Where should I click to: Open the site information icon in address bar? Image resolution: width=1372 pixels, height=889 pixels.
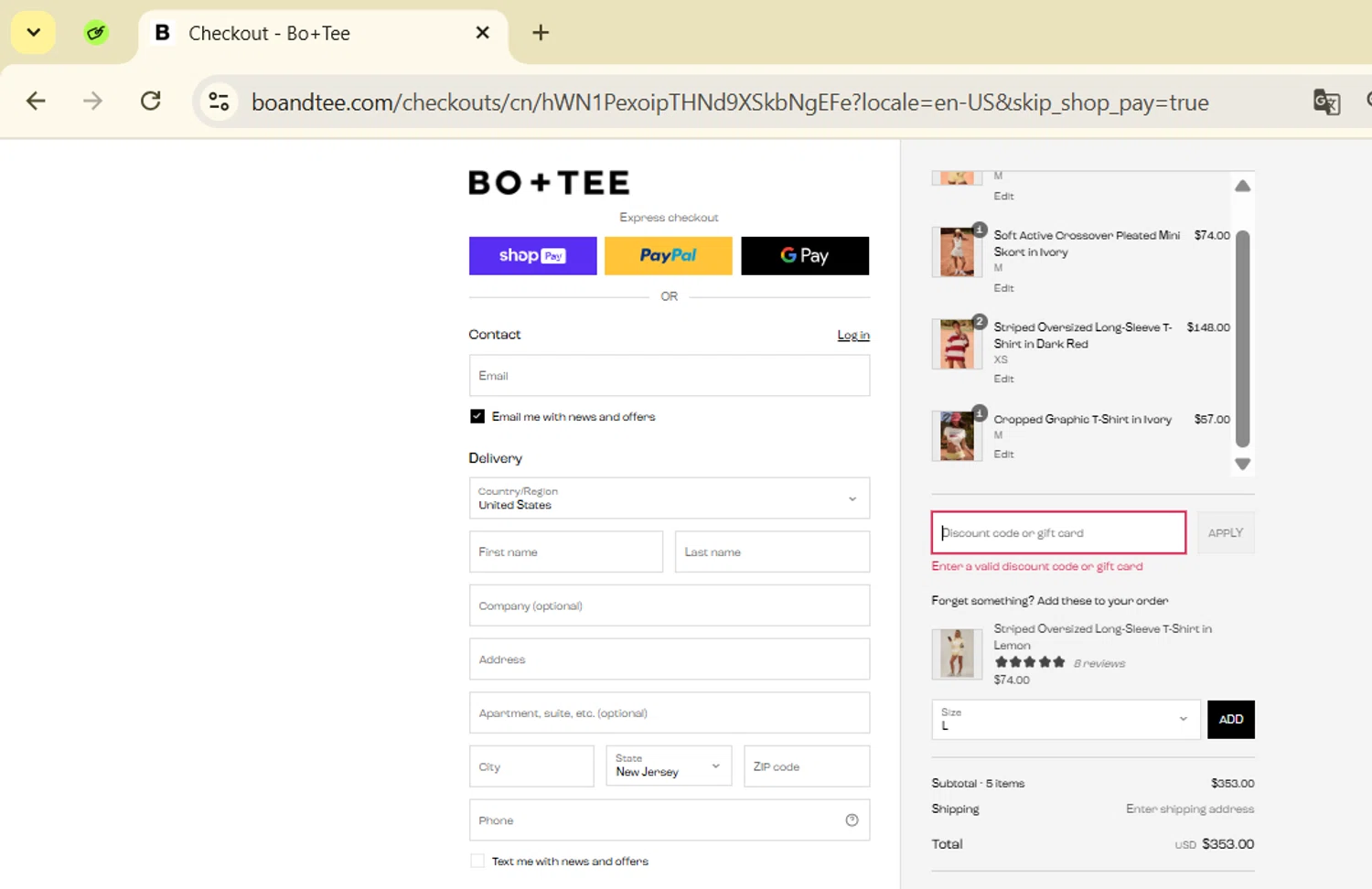pyautogui.click(x=219, y=102)
